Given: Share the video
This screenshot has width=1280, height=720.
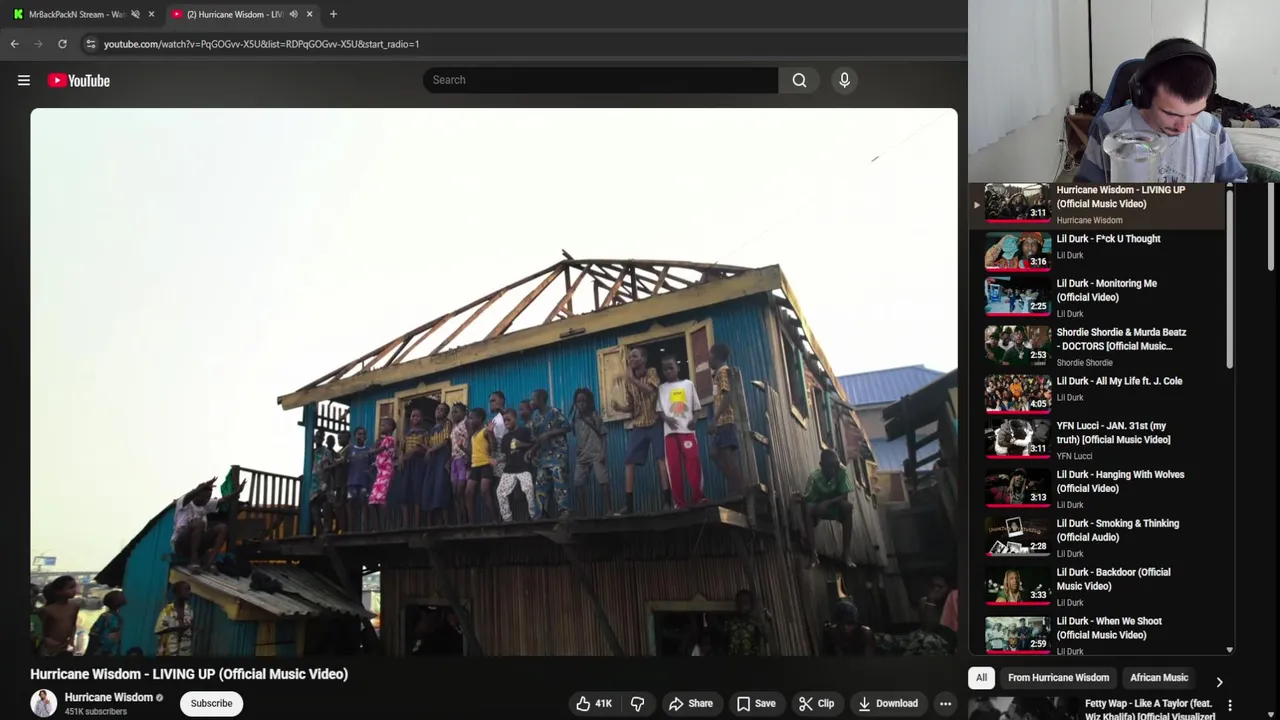Looking at the screenshot, I should [691, 703].
